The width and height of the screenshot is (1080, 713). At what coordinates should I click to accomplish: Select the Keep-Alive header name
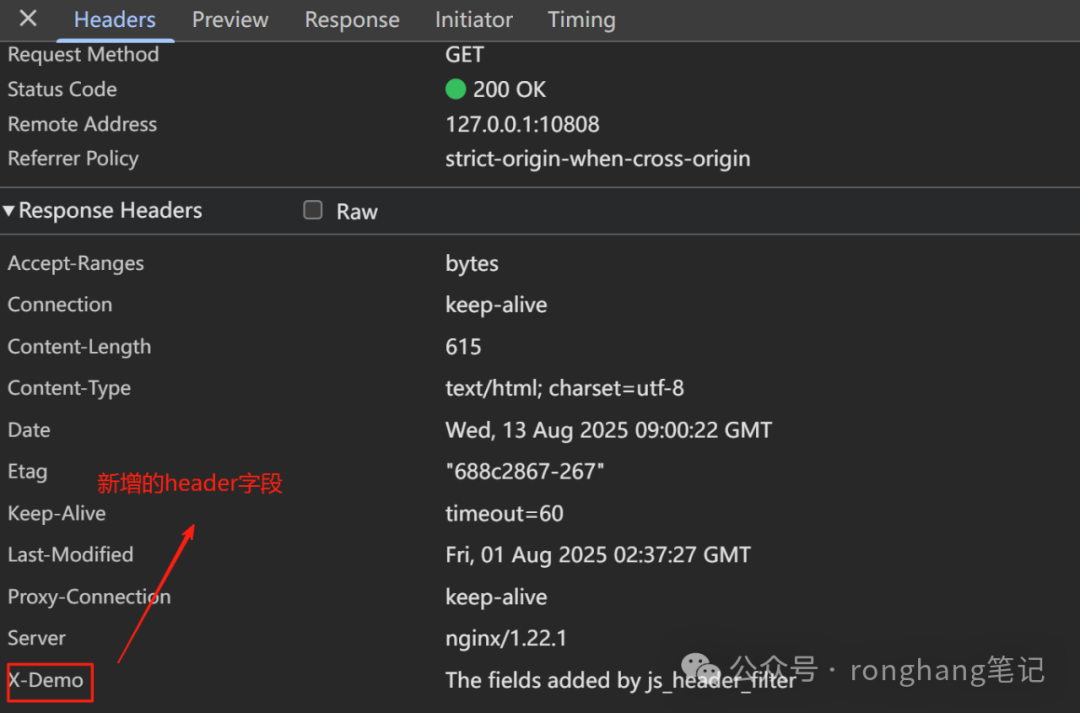[x=56, y=513]
